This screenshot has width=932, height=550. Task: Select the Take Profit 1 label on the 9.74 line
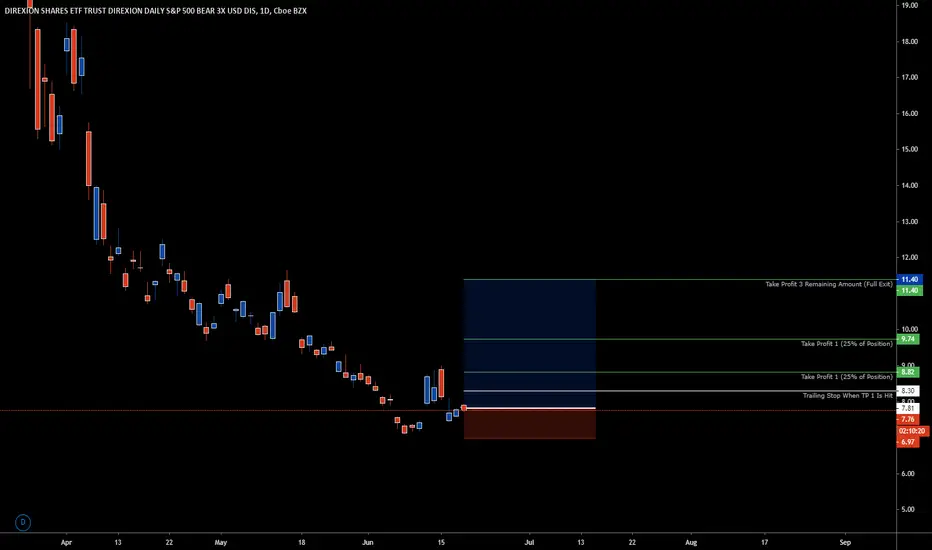[846, 344]
